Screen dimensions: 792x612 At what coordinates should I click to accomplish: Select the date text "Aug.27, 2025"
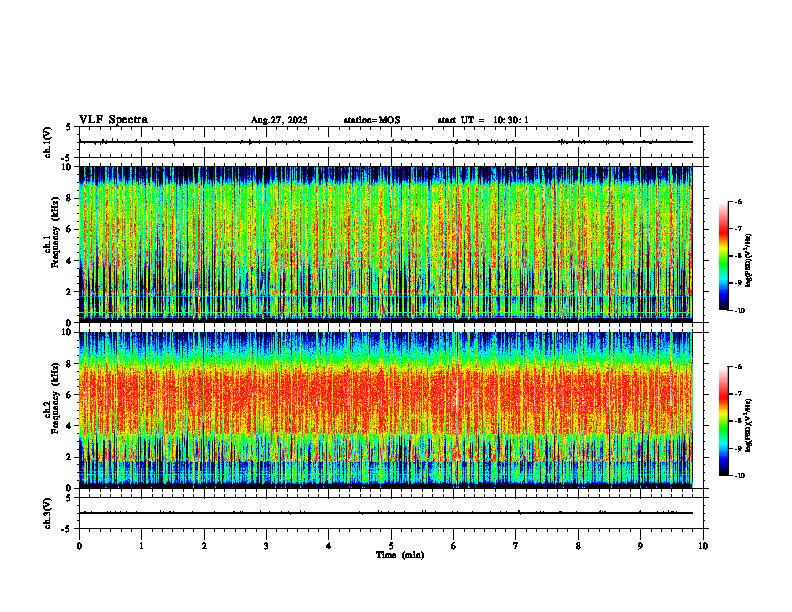pyautogui.click(x=279, y=120)
